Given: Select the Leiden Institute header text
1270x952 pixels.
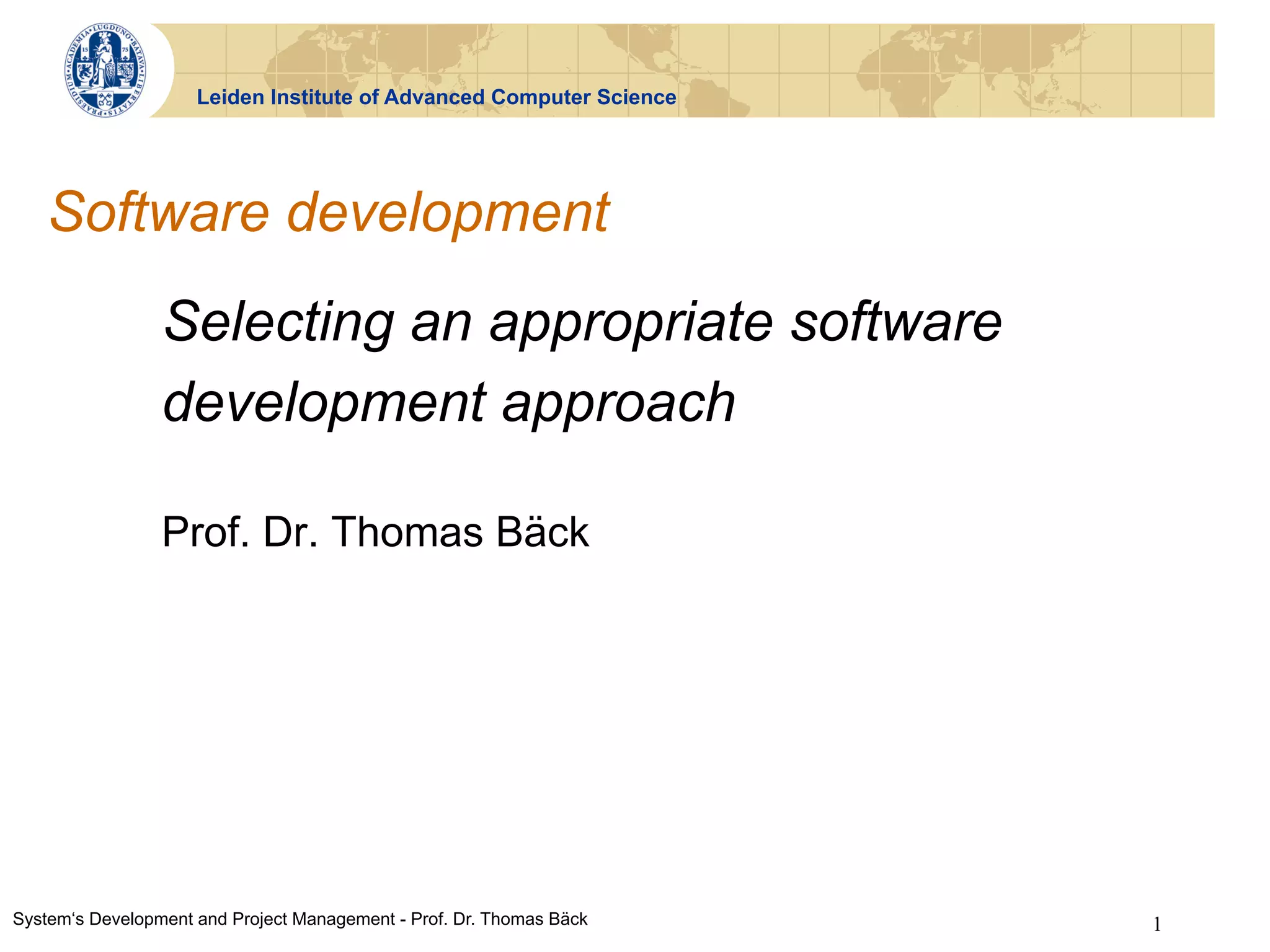Looking at the screenshot, I should tap(436, 97).
